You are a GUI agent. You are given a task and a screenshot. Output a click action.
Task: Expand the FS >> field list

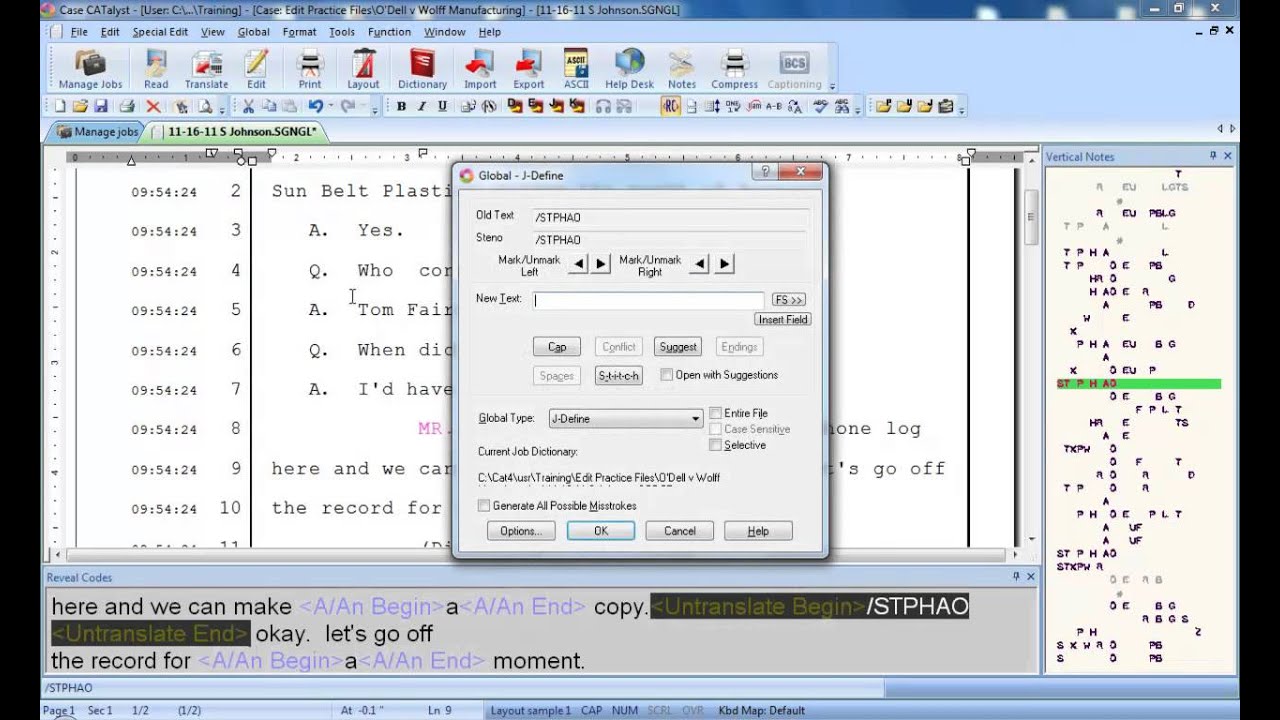788,300
